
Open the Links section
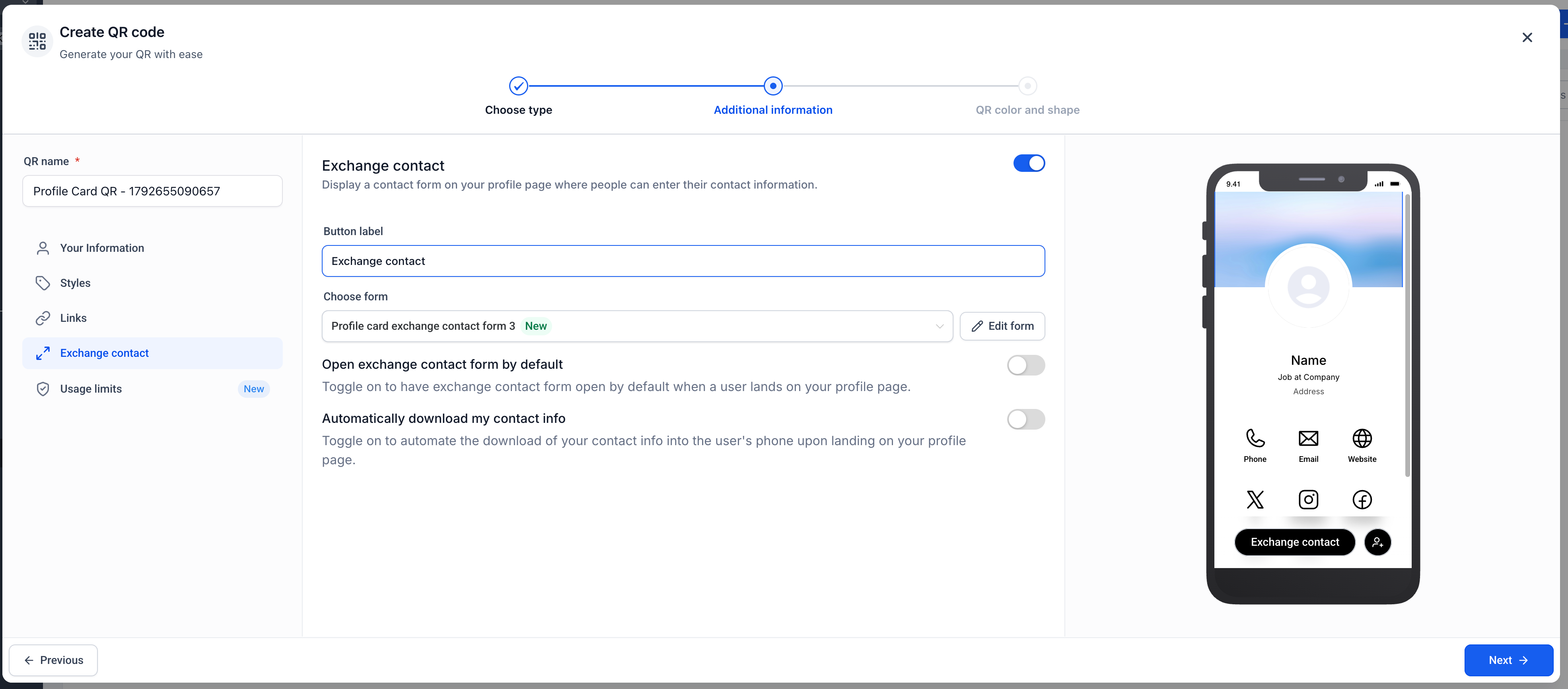click(x=152, y=318)
